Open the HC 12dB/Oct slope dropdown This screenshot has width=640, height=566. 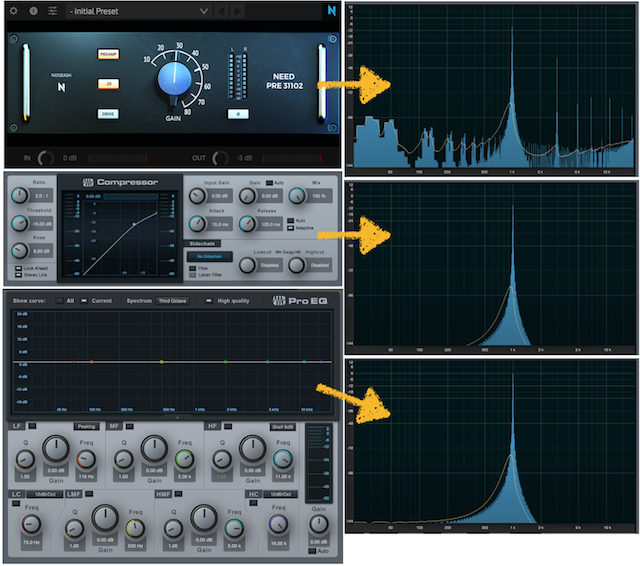(280, 494)
